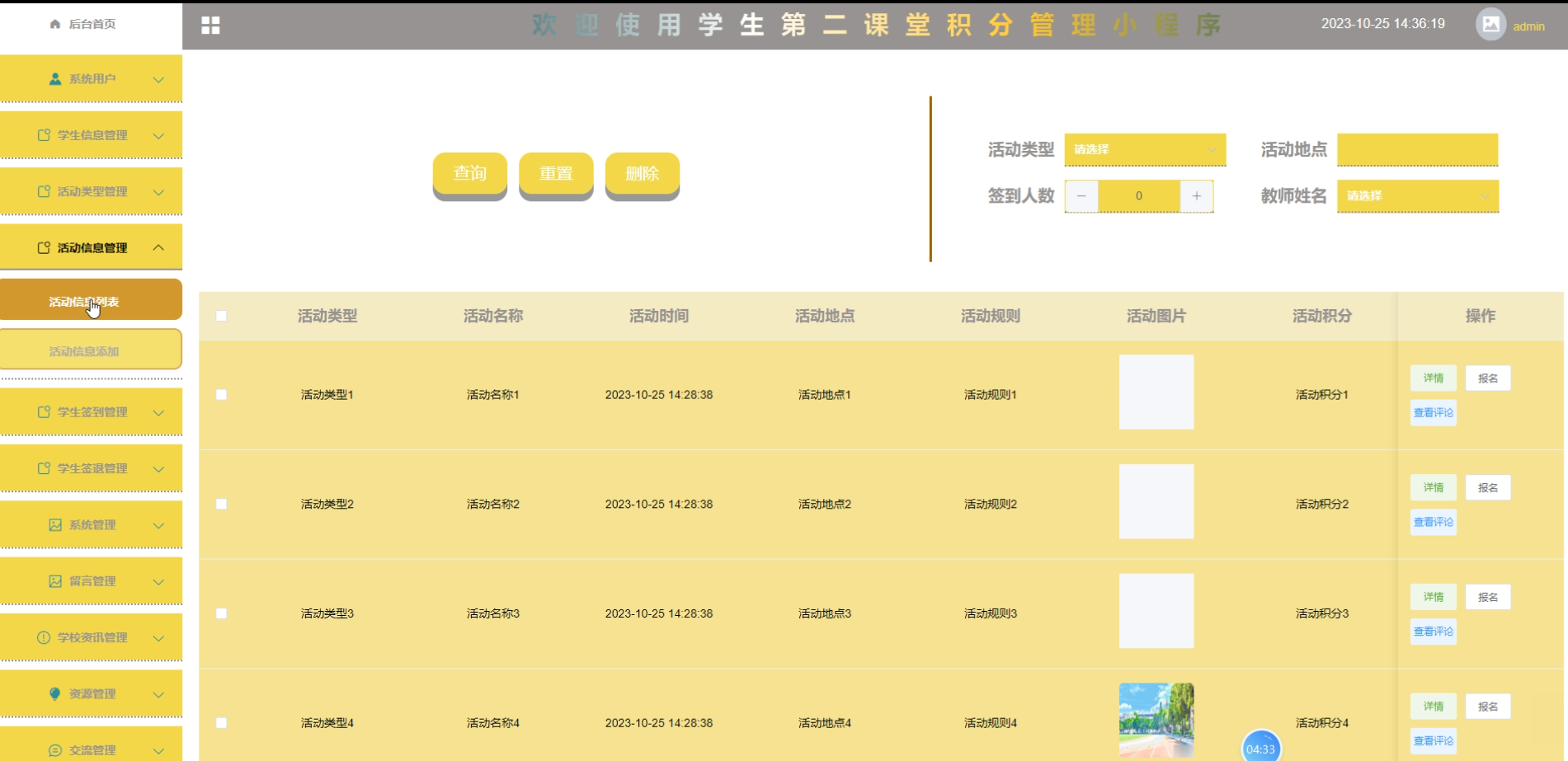
Task: Click the image icon beside 系统管理
Action: 55,525
